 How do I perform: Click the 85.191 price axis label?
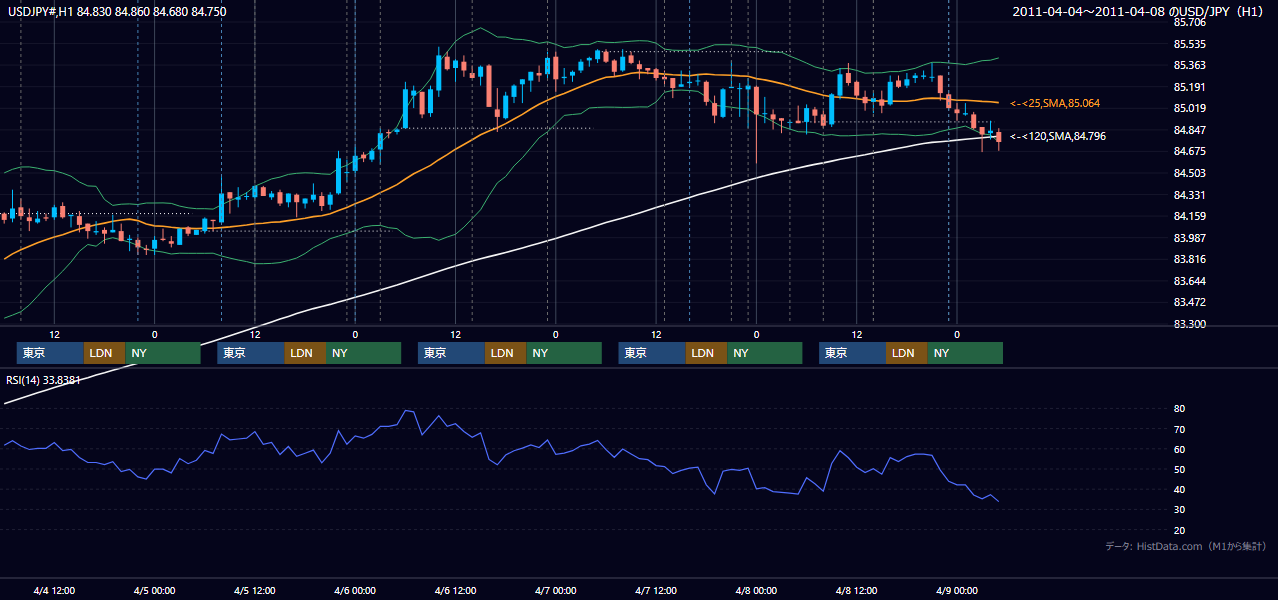pyautogui.click(x=1189, y=87)
